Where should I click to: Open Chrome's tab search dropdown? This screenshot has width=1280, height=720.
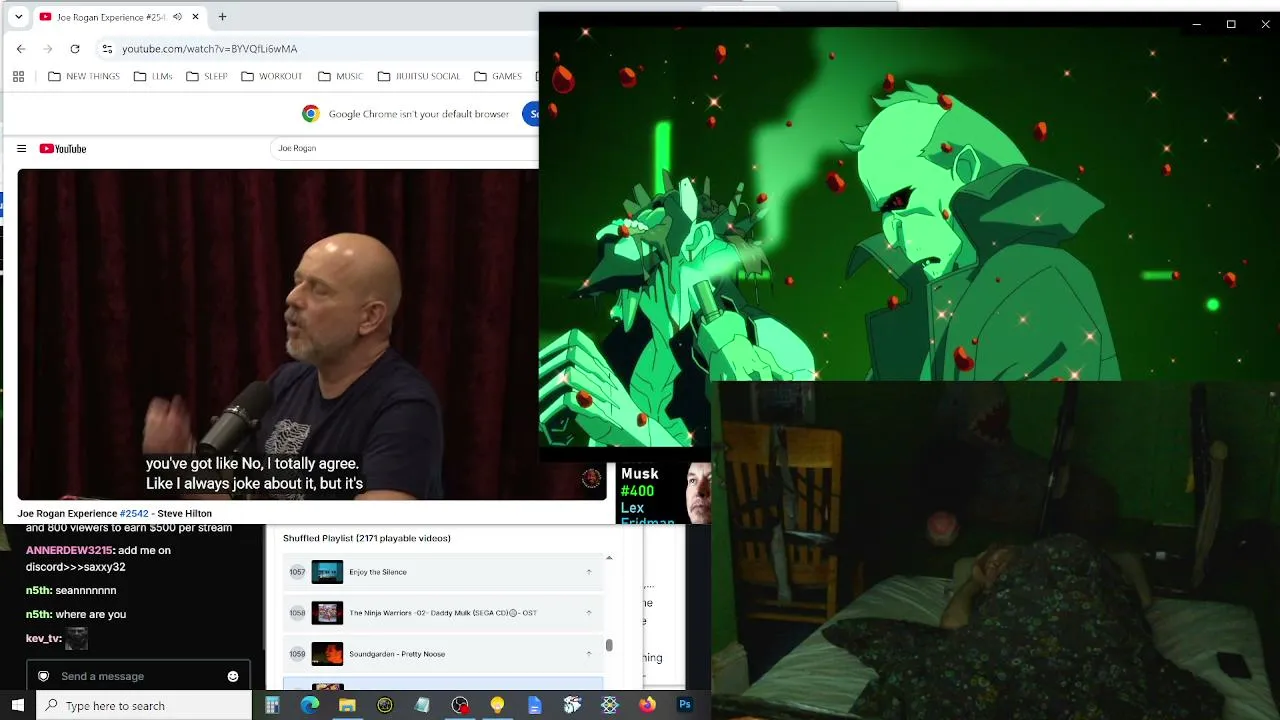pyautogui.click(x=18, y=17)
